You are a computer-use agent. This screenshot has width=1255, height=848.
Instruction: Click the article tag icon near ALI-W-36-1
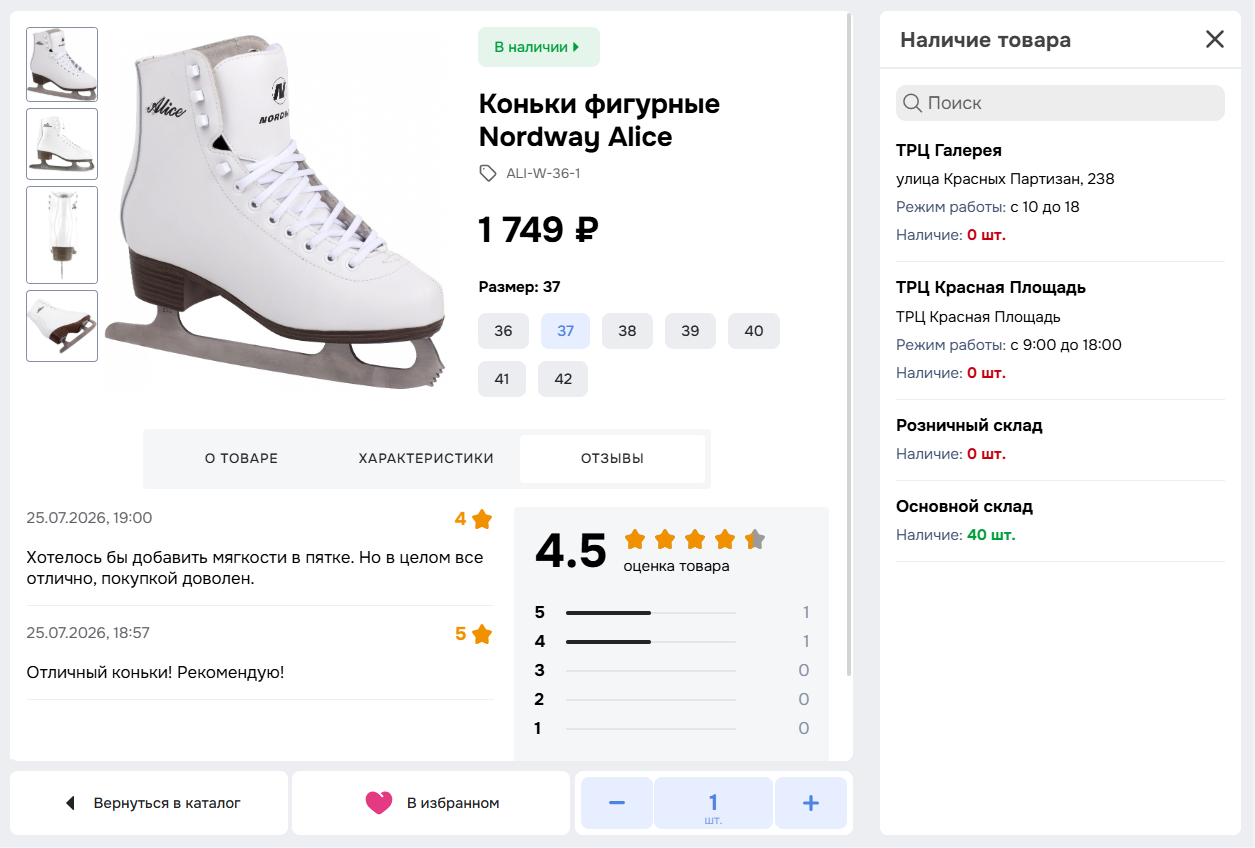click(488, 173)
